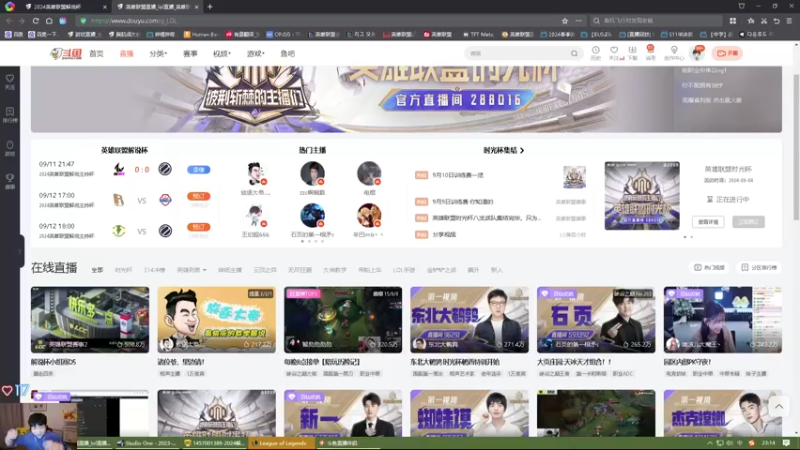Open 关注 heart icon in left sidebar
The image size is (800, 450).
click(10, 82)
